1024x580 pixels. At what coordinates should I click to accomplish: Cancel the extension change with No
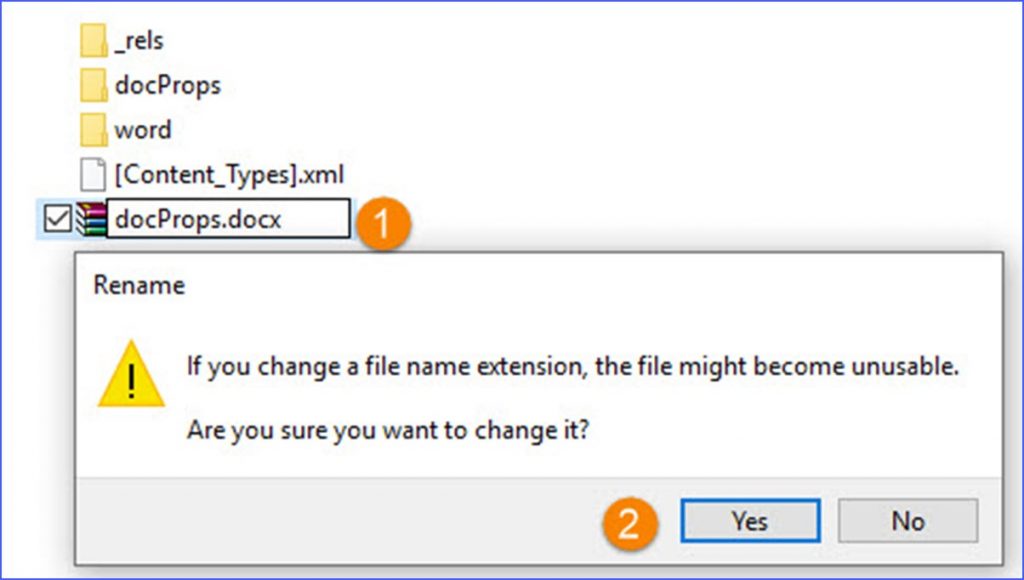pyautogui.click(x=907, y=521)
